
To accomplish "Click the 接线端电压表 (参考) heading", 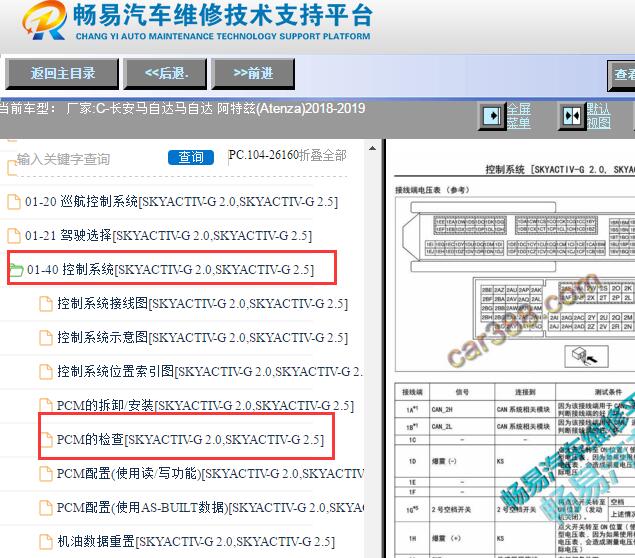I will (432, 190).
